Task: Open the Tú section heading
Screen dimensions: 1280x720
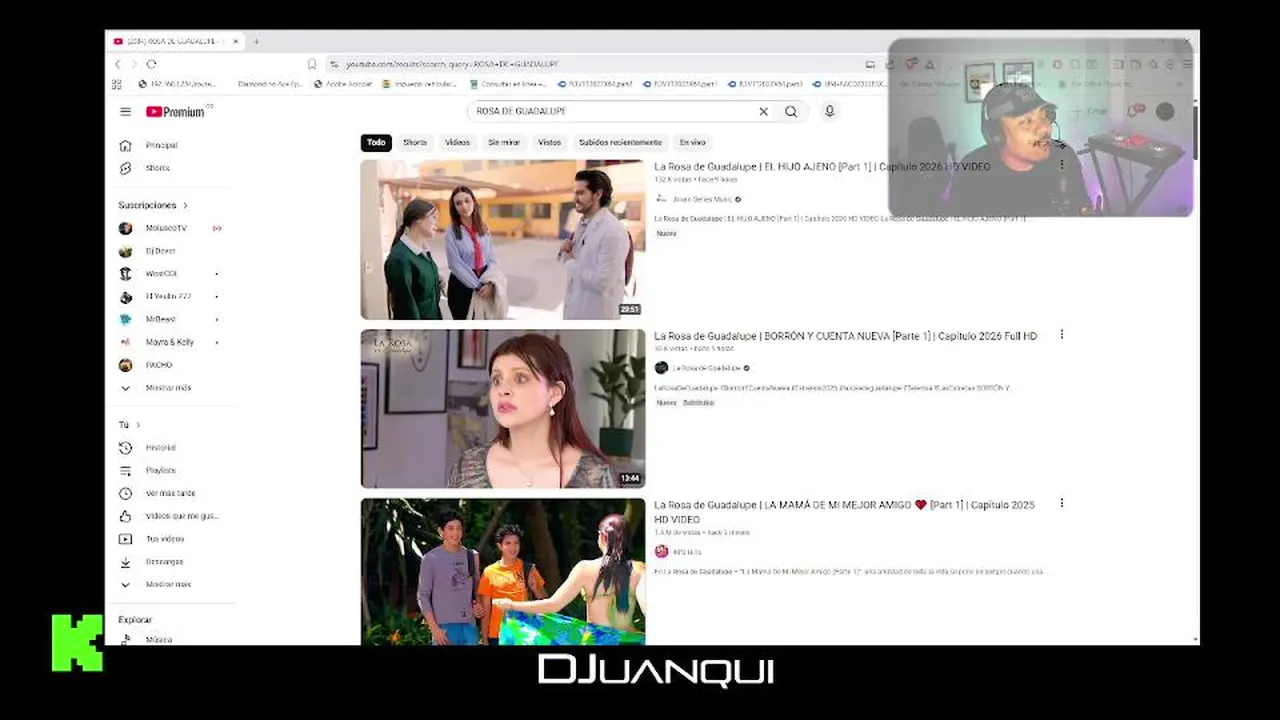Action: click(x=129, y=425)
